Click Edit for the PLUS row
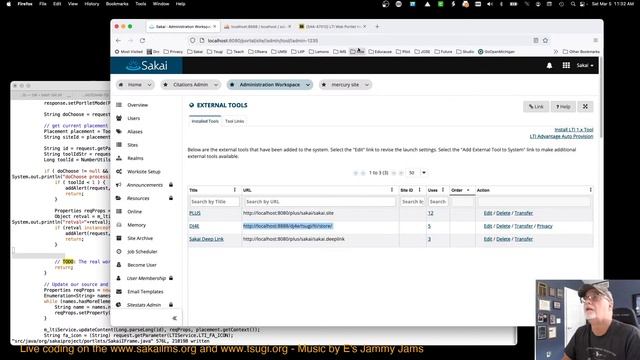This screenshot has width=640, height=360. (x=488, y=213)
